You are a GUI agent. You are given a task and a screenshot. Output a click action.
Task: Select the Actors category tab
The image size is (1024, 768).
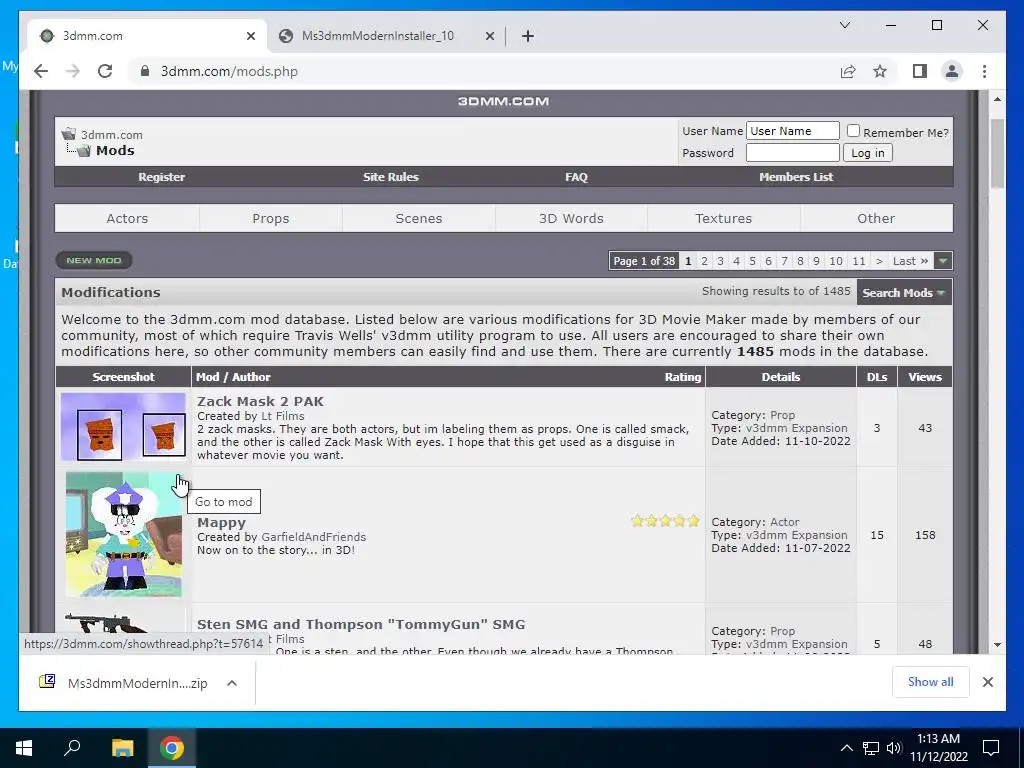127,219
